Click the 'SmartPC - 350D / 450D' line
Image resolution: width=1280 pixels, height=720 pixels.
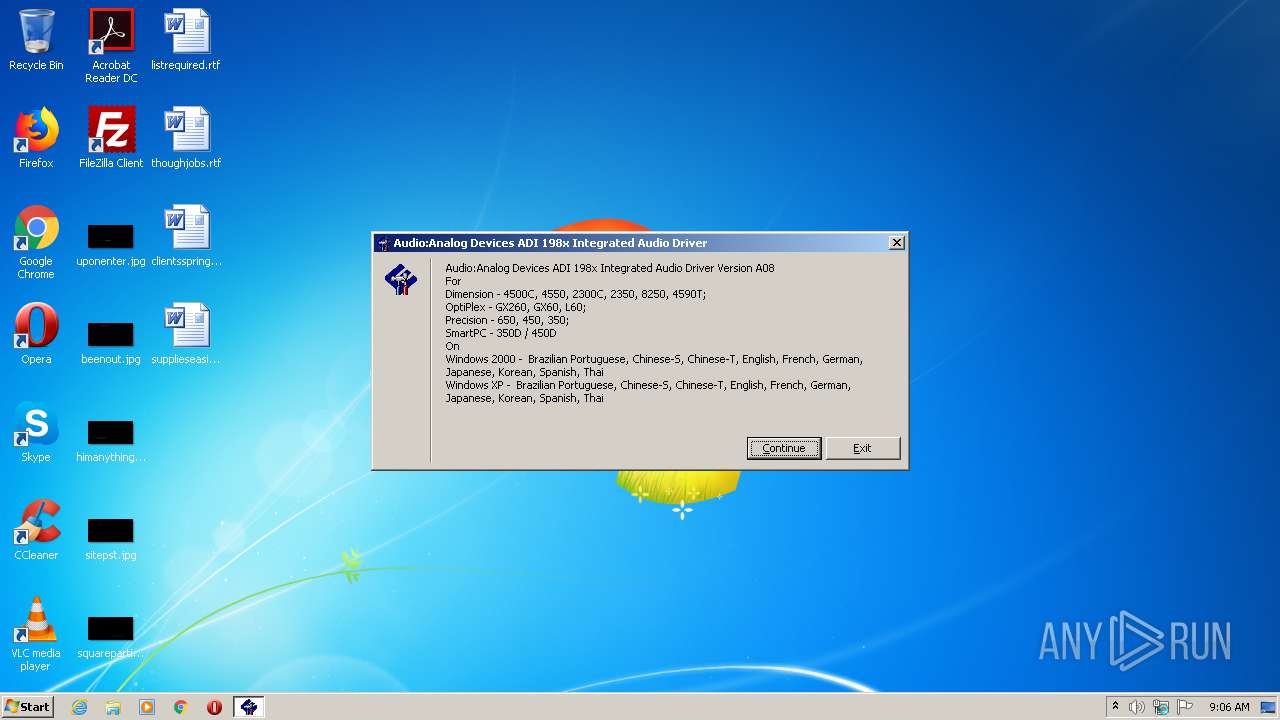point(500,333)
